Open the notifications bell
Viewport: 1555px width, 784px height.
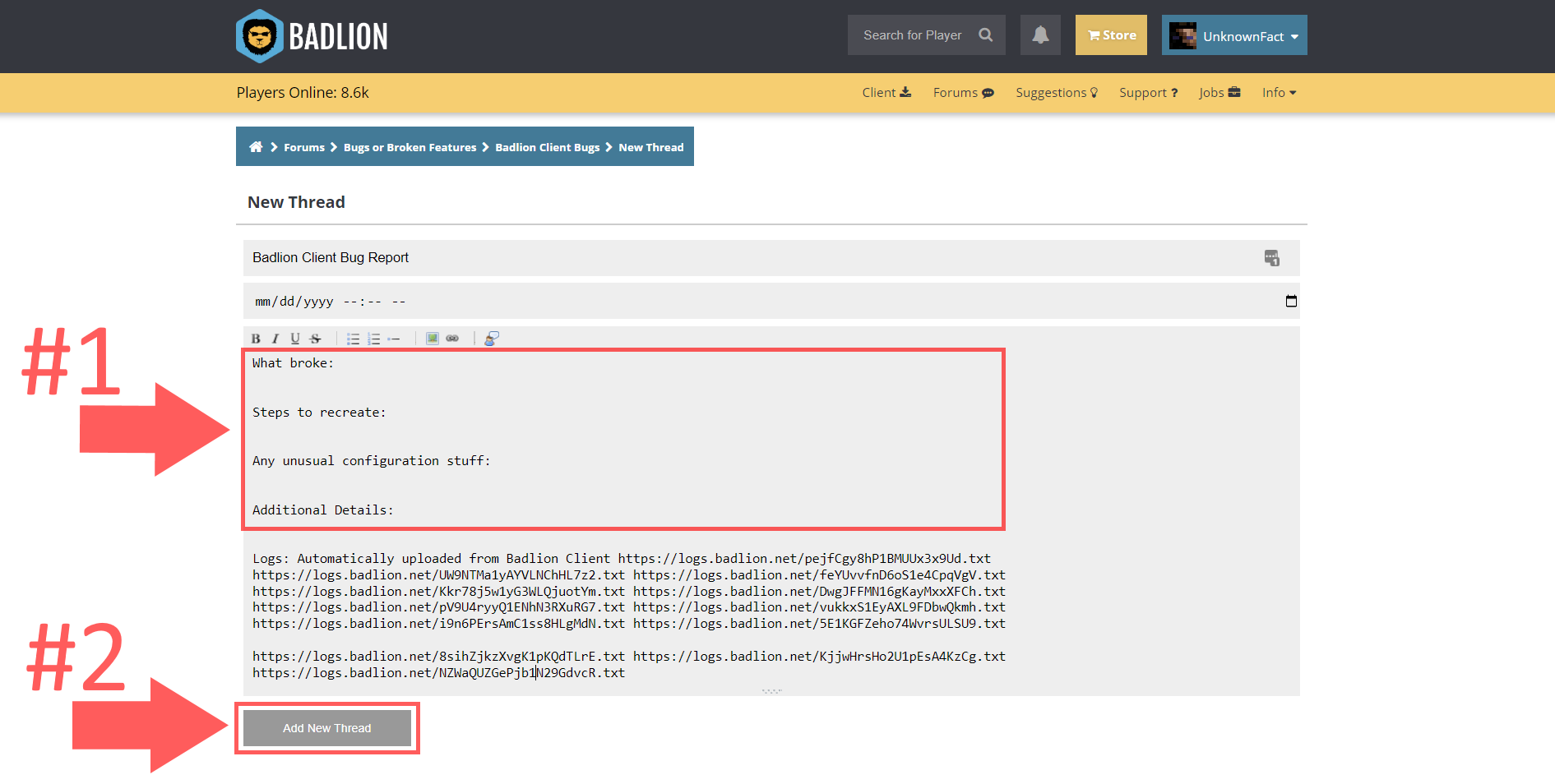coord(1040,35)
